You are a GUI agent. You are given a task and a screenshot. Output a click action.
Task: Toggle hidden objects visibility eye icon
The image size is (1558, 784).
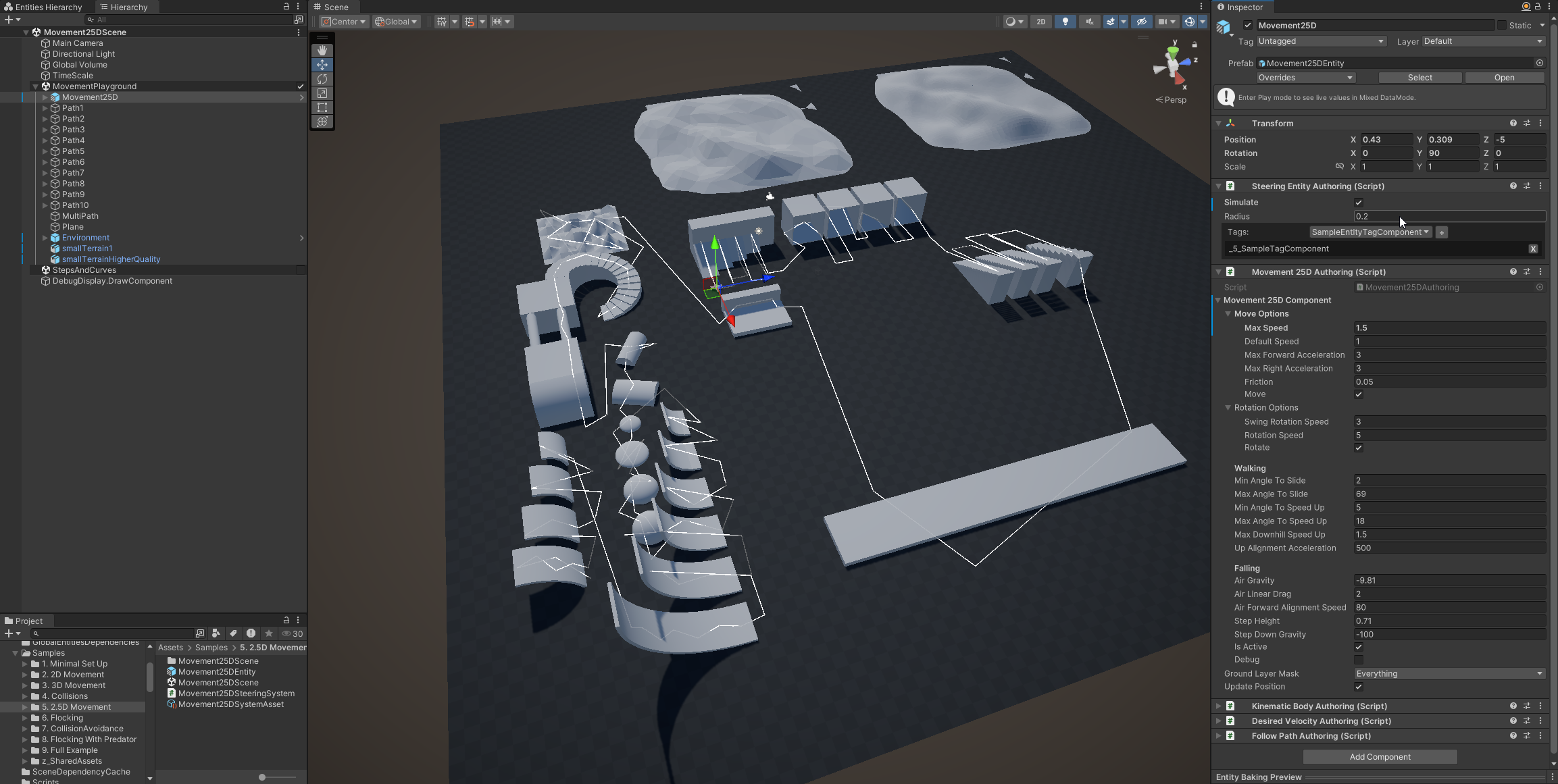pos(1141,22)
